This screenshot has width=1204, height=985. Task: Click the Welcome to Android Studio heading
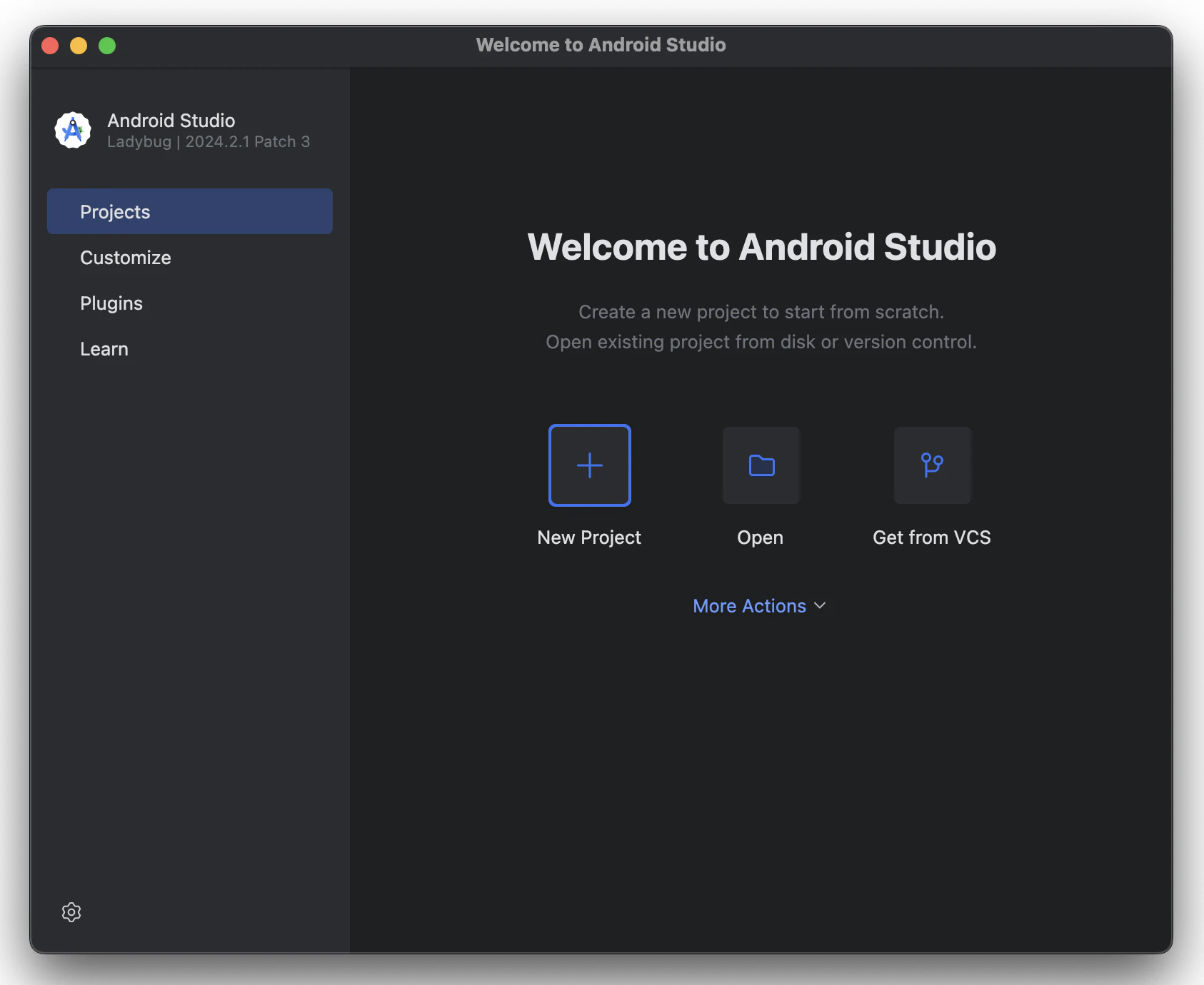(762, 247)
